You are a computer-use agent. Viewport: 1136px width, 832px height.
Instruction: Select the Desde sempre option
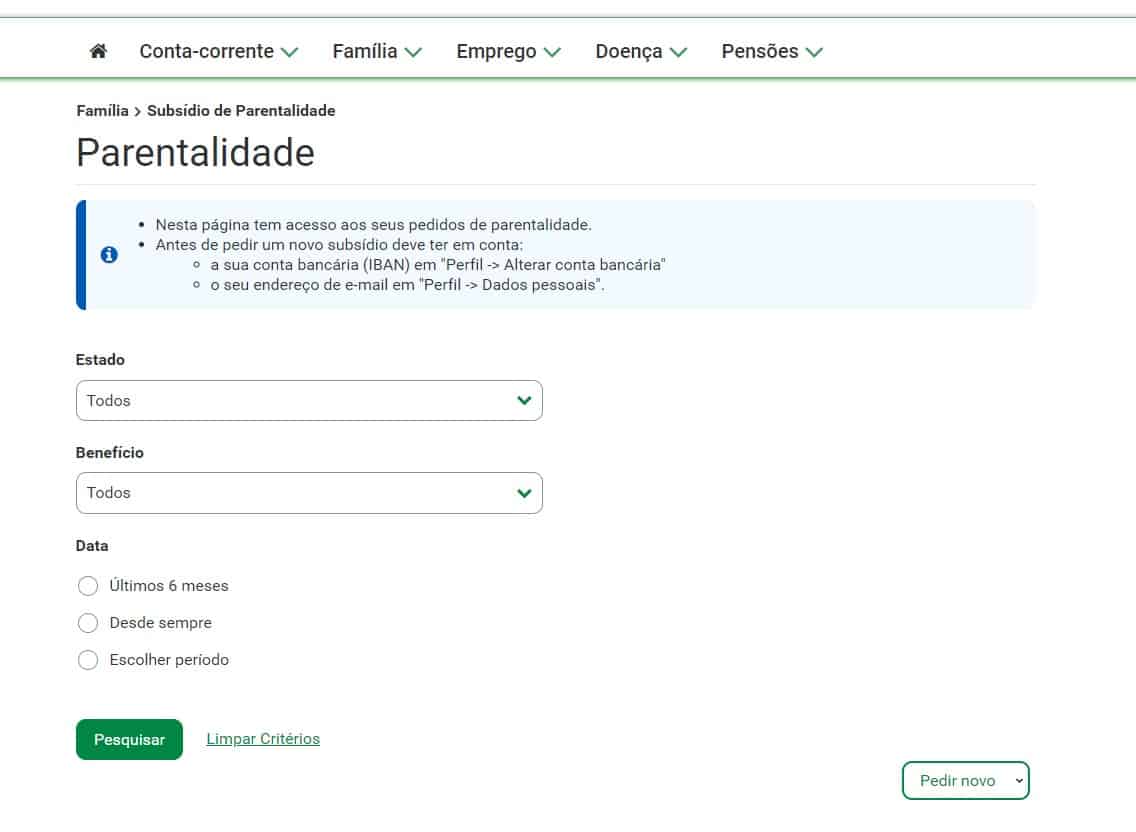coord(88,622)
